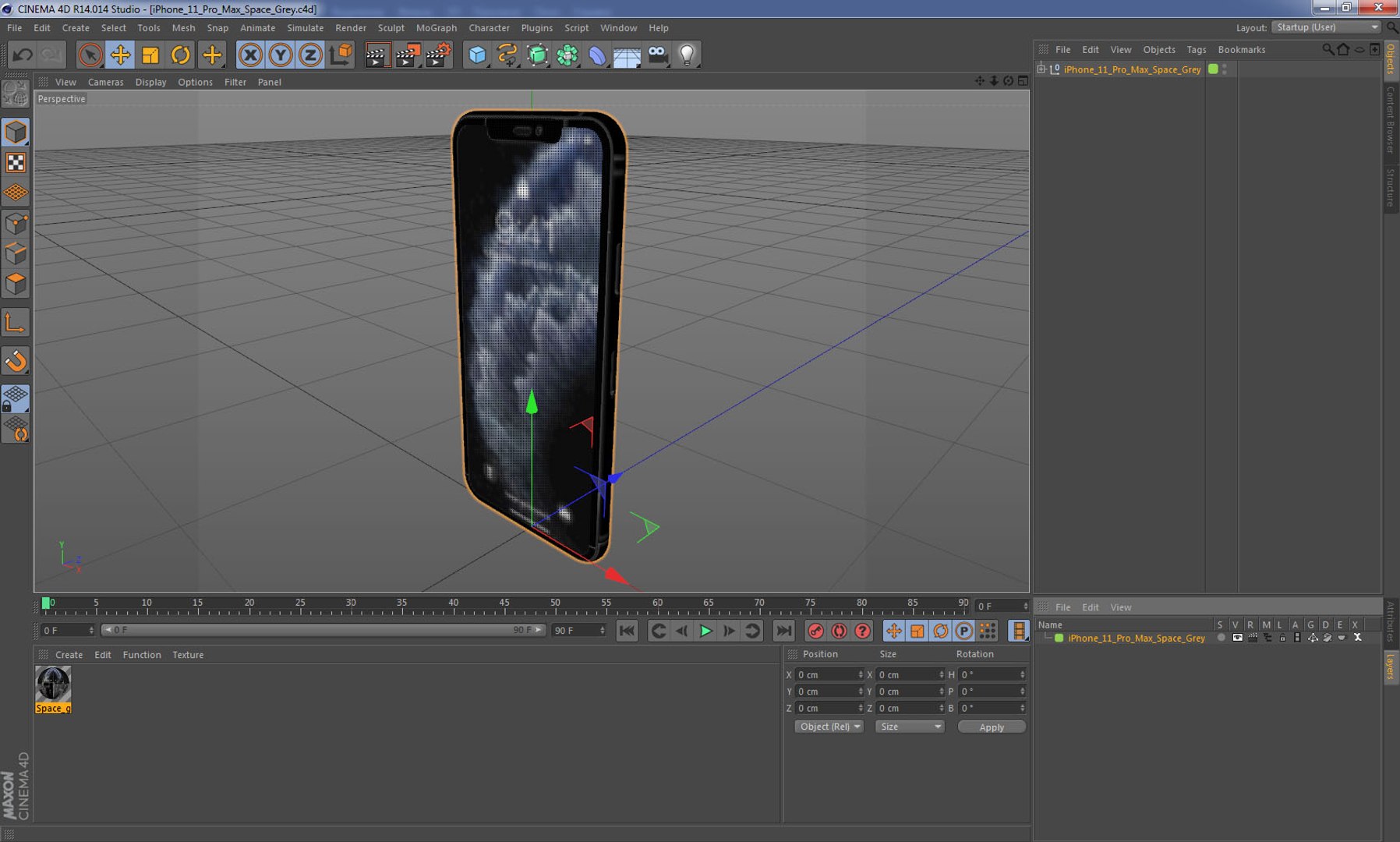Switch to Model mode icon
Image resolution: width=1400 pixels, height=842 pixels.
pos(16,132)
